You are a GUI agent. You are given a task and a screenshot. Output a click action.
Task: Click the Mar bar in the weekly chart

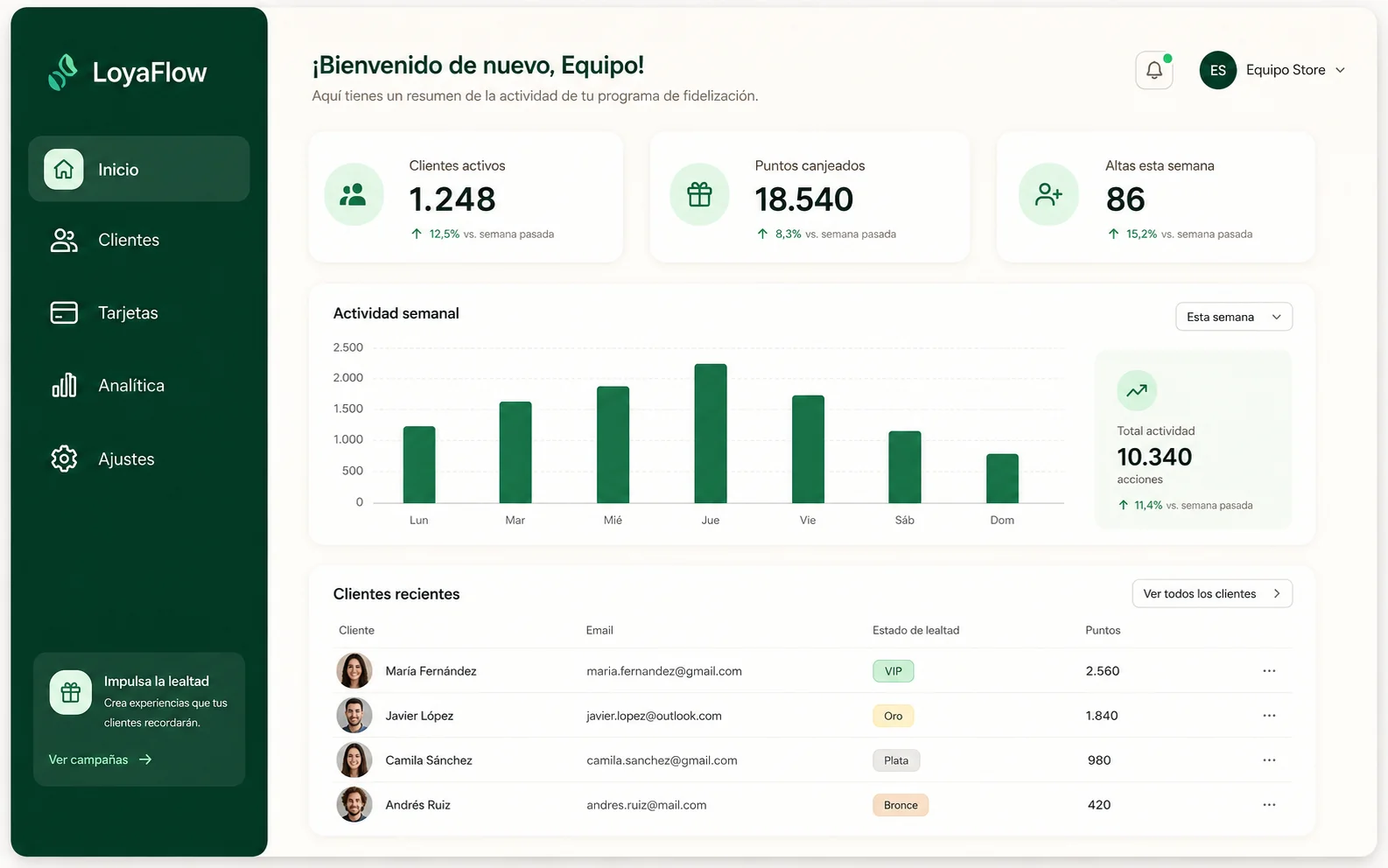coord(515,452)
